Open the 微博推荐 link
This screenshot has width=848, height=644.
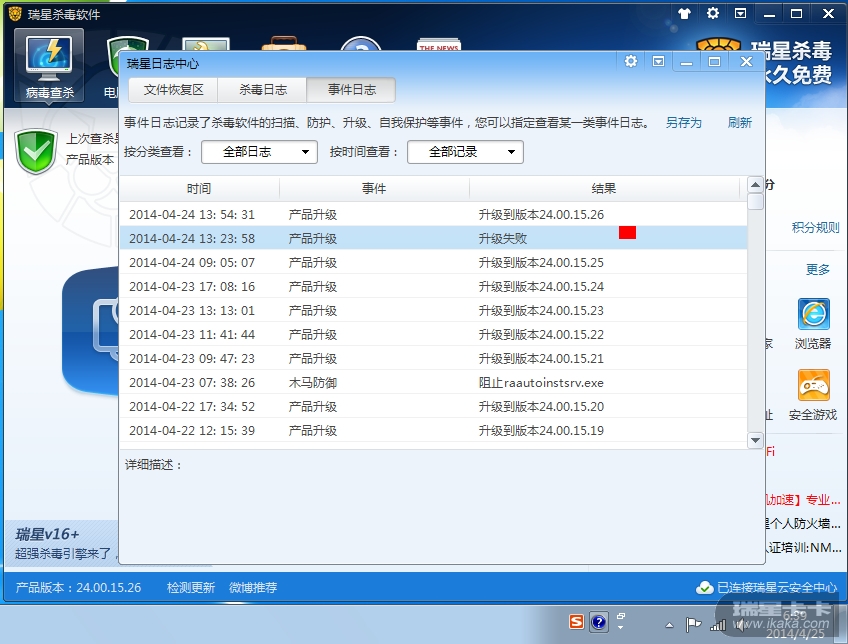(253, 588)
